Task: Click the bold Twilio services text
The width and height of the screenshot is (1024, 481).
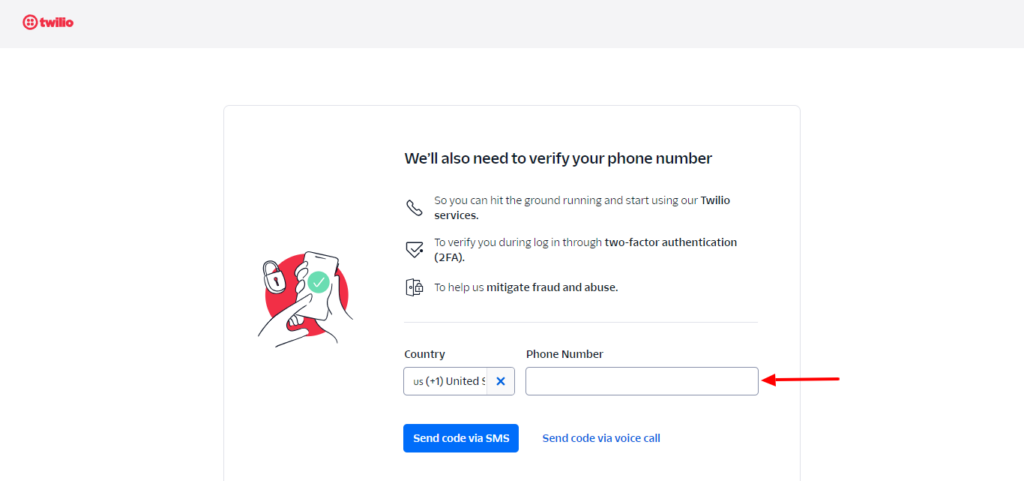Action: (x=456, y=215)
